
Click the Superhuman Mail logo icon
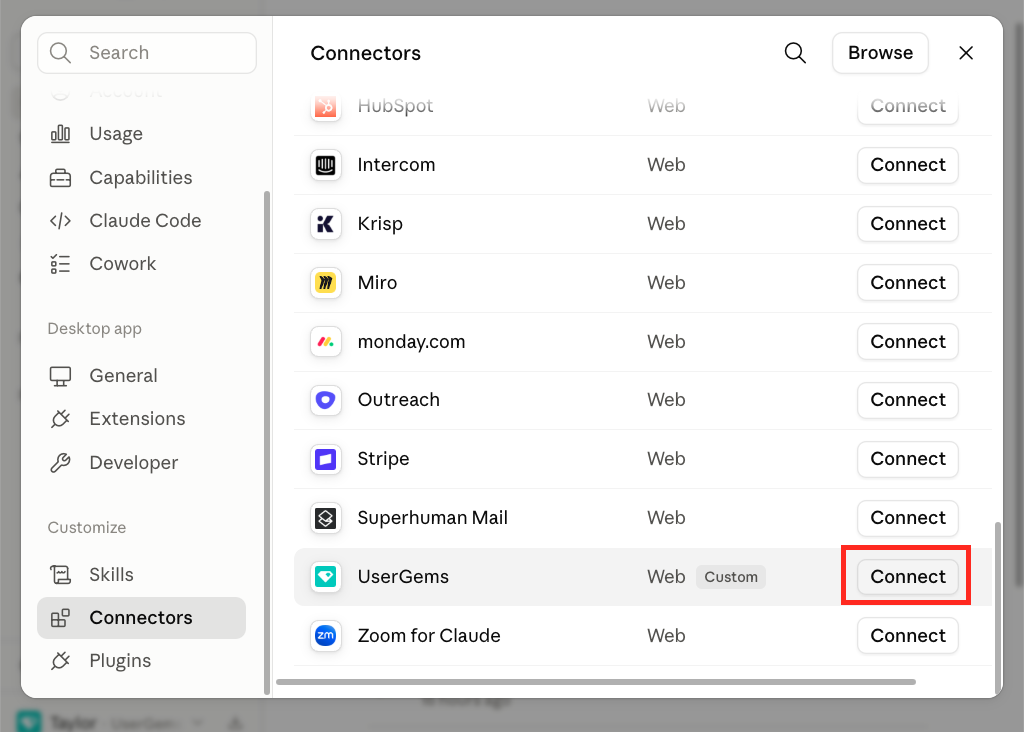(325, 518)
